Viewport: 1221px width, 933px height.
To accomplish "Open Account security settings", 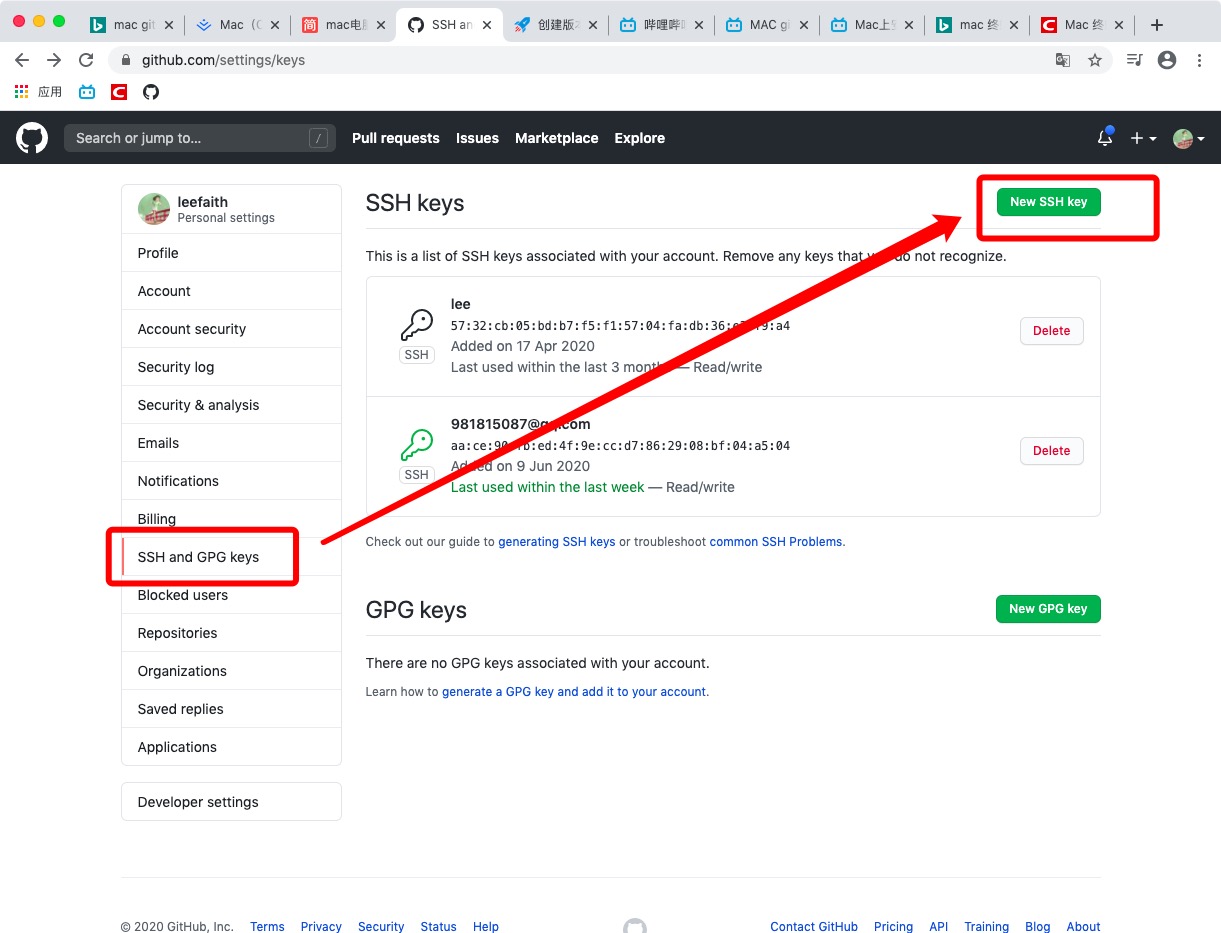I will click(231, 329).
